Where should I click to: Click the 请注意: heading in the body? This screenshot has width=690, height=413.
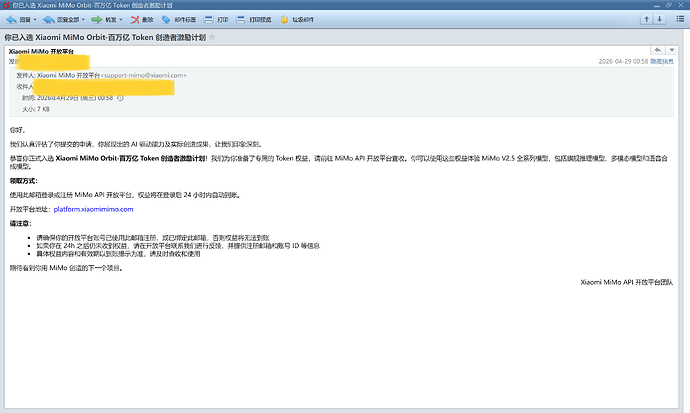click(x=21, y=223)
